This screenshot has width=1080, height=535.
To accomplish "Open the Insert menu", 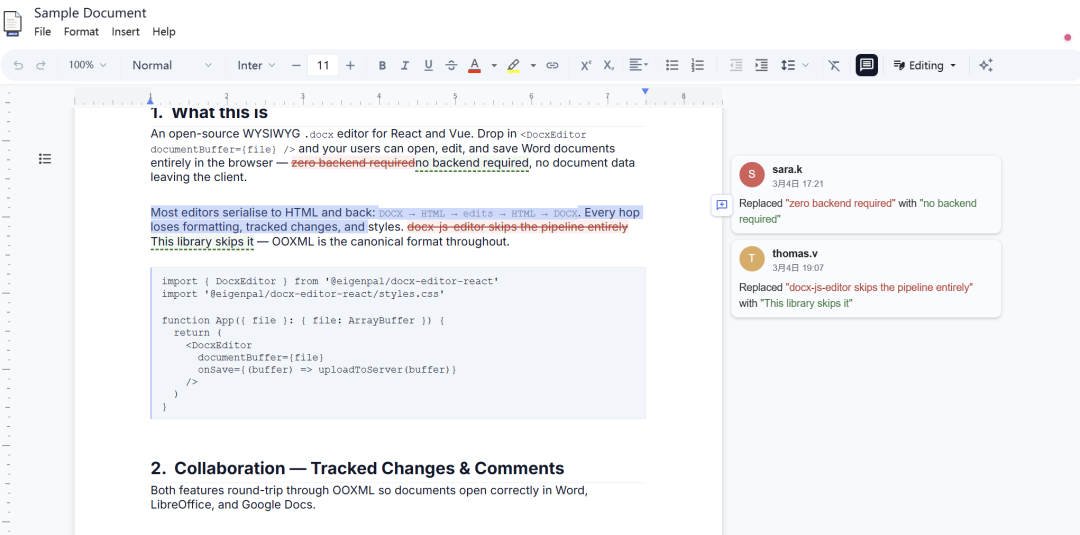I will pos(126,32).
